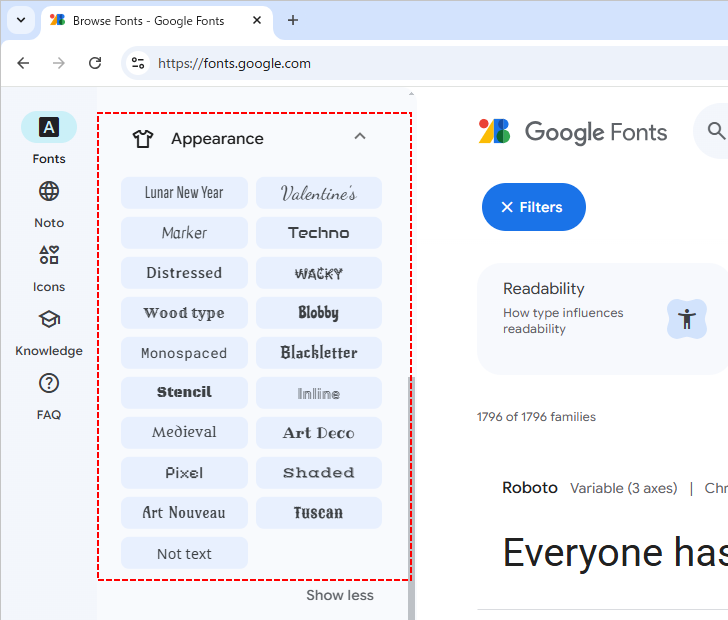Click the 1796 of 1796 families text
The width and height of the screenshot is (728, 620).
pyautogui.click(x=536, y=417)
